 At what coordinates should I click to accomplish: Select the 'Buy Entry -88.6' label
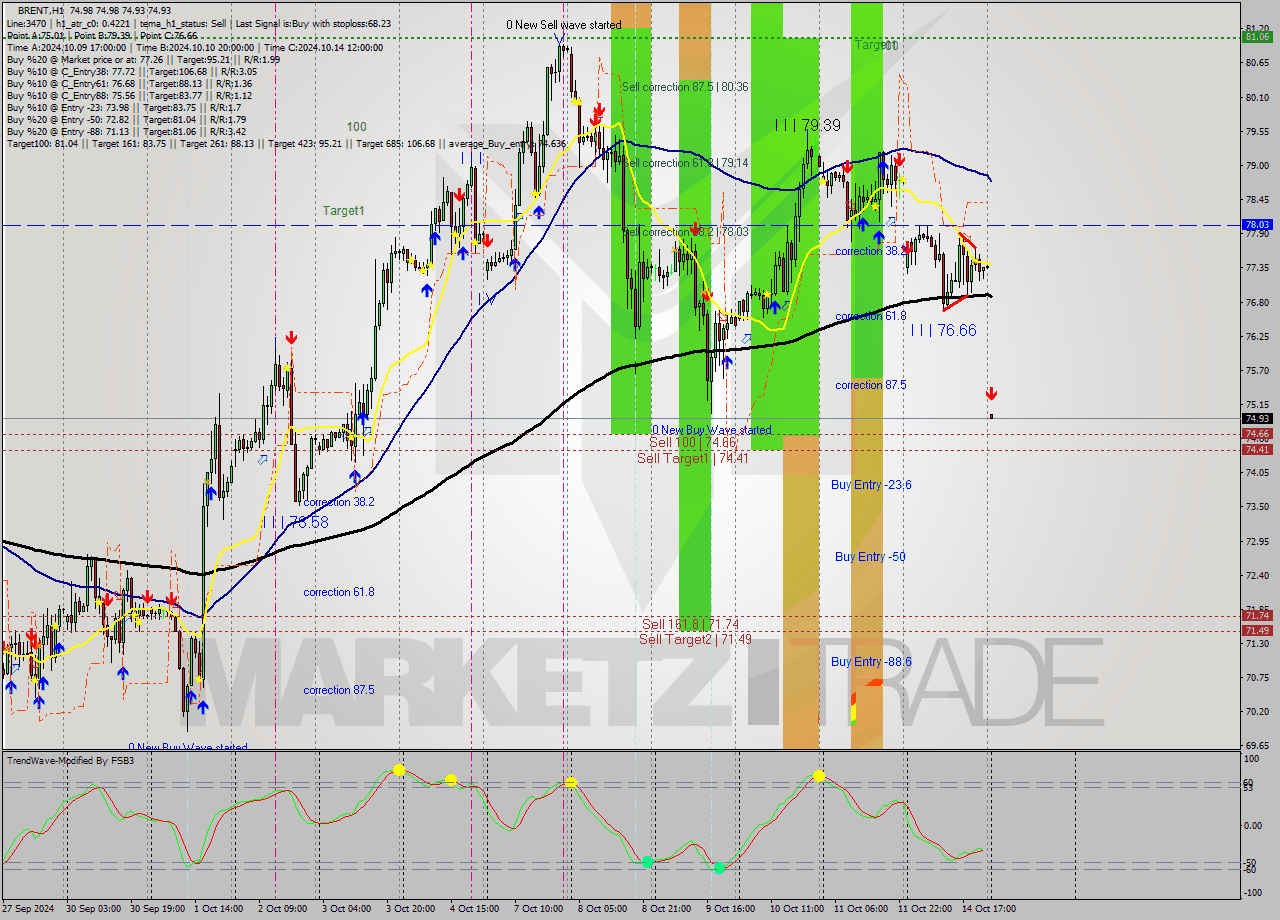[871, 662]
